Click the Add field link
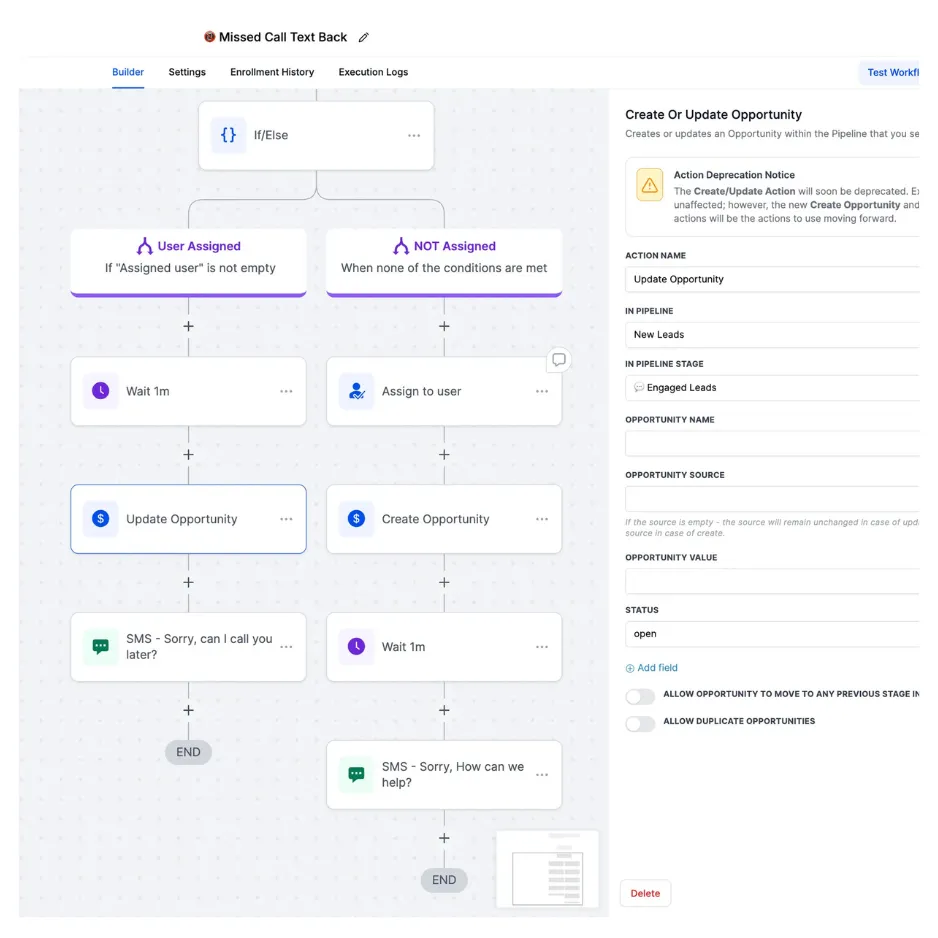Viewport: 938px width, 938px height. point(657,668)
